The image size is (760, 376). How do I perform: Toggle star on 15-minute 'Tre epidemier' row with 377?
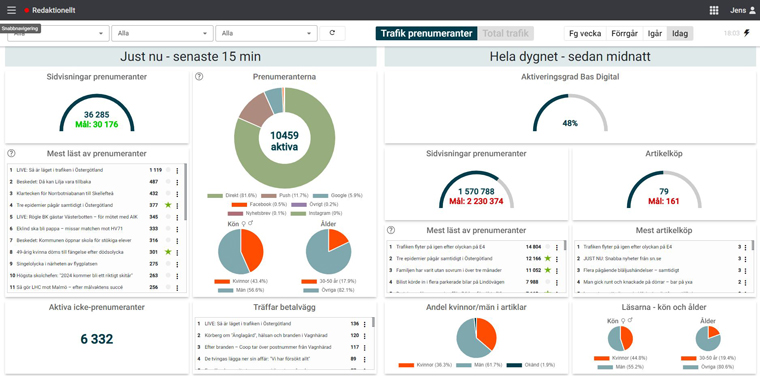168,205
